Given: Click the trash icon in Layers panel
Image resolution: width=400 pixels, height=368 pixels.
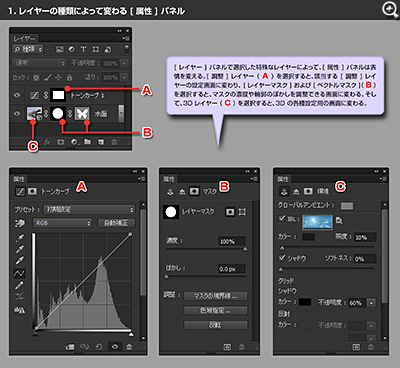Looking at the screenshot, I should (x=114, y=142).
